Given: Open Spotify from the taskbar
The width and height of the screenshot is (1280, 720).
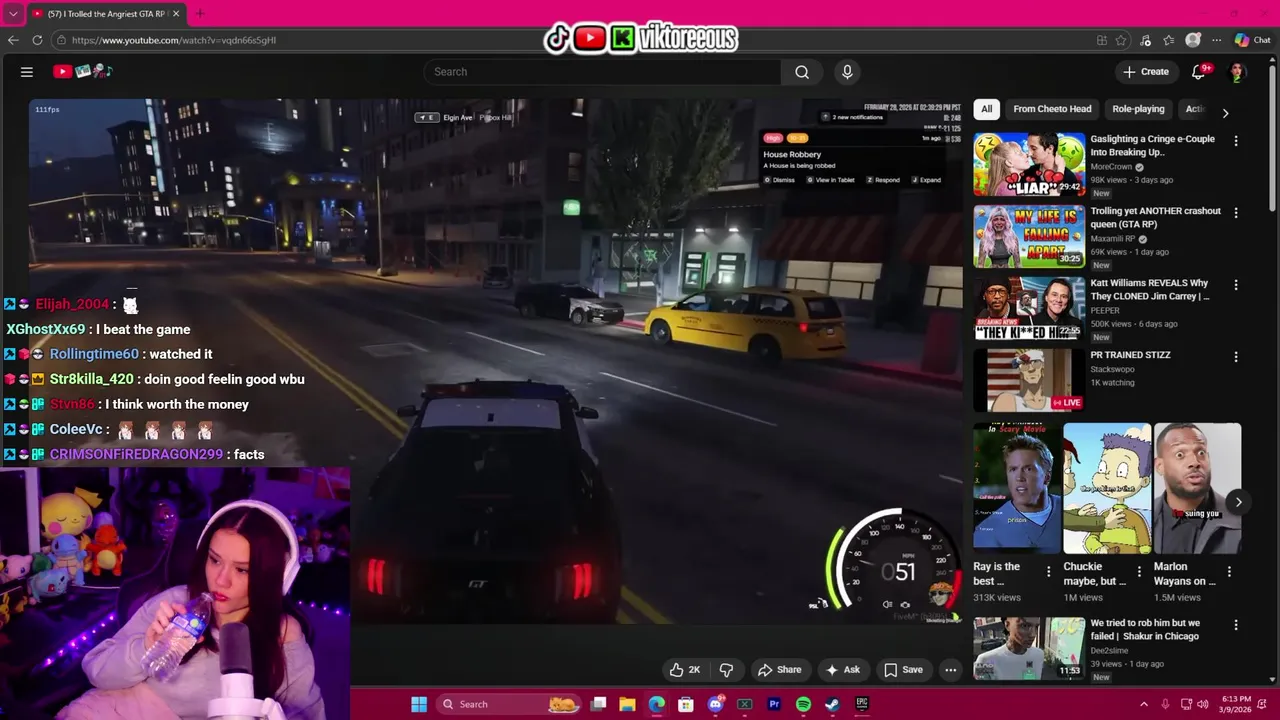Looking at the screenshot, I should click(803, 704).
